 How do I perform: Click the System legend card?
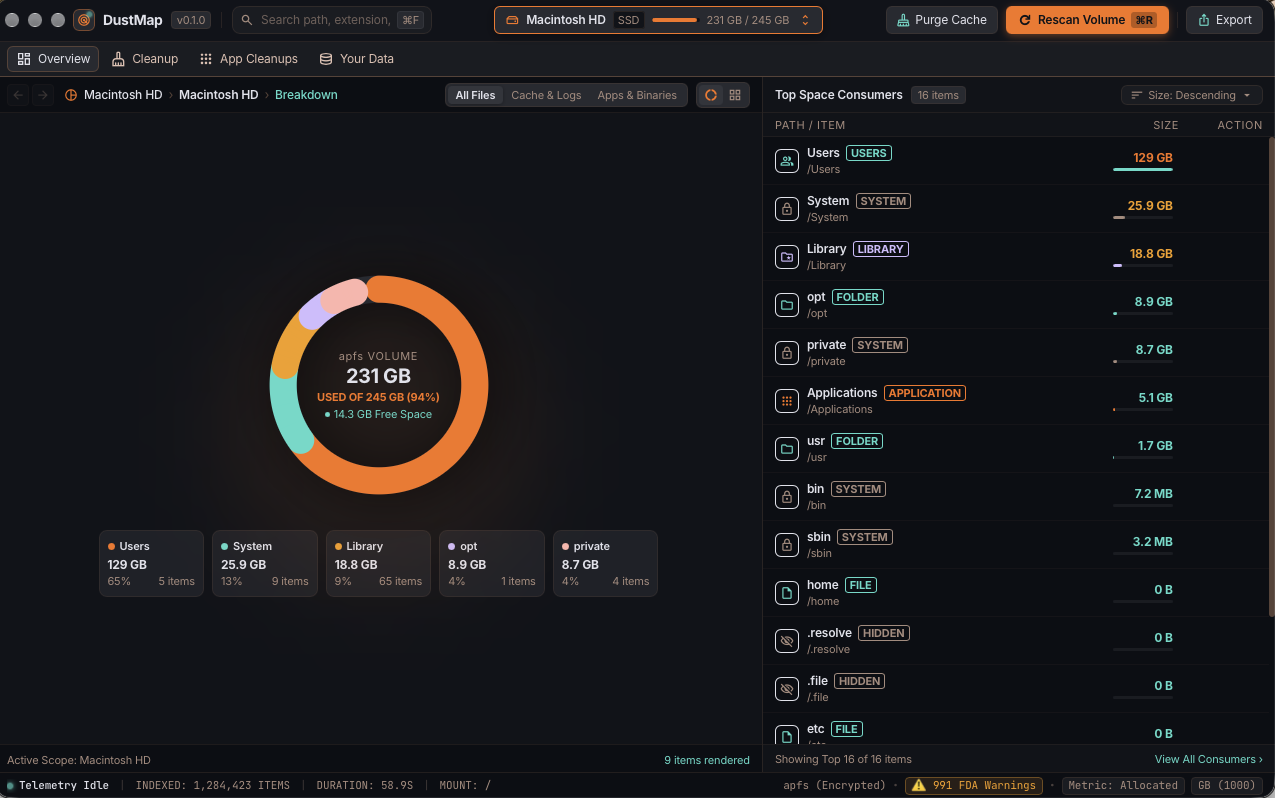(265, 563)
